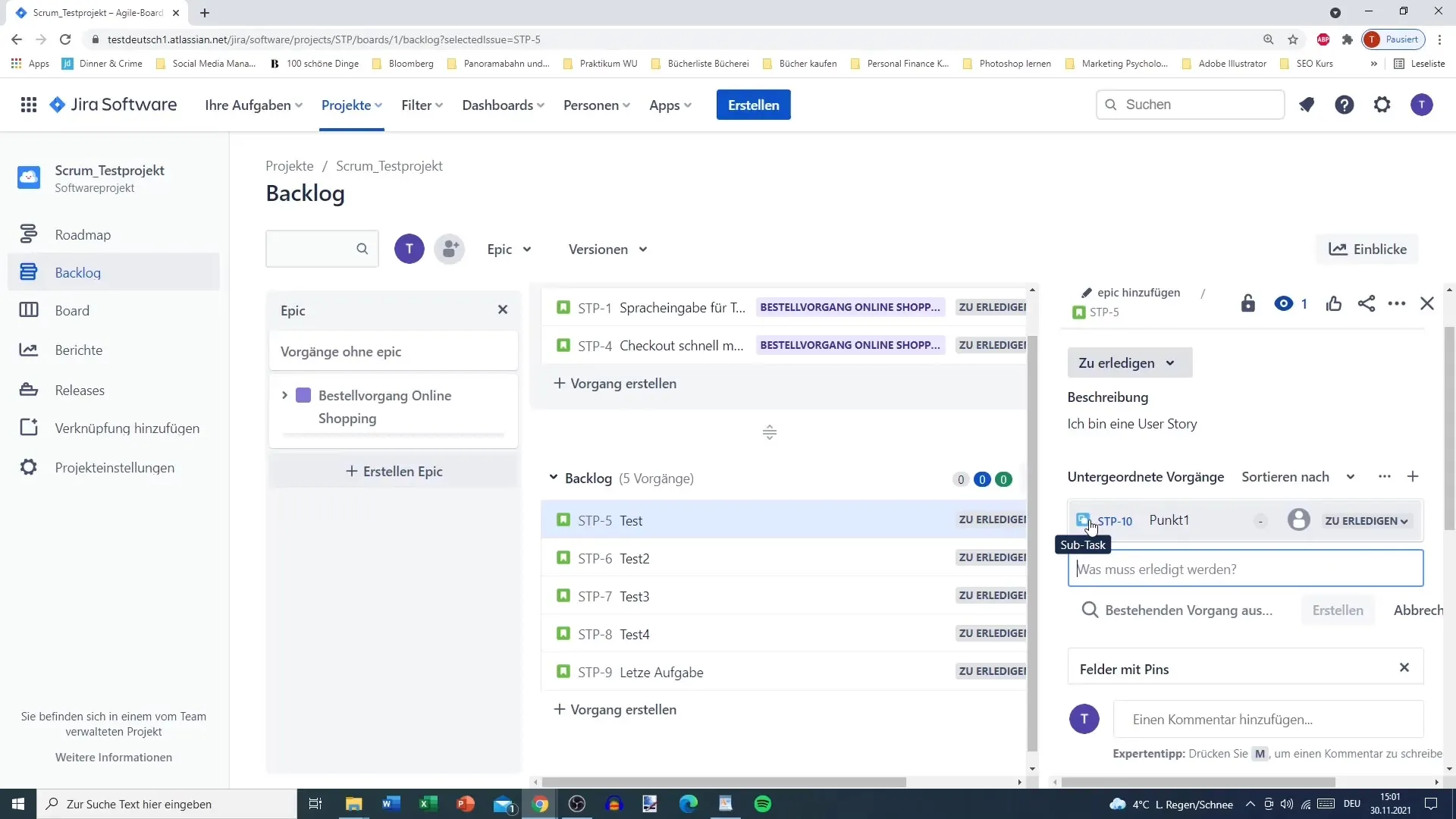Viewport: 1456px width, 819px height.
Task: Close the issue detail panel
Action: tap(1427, 303)
